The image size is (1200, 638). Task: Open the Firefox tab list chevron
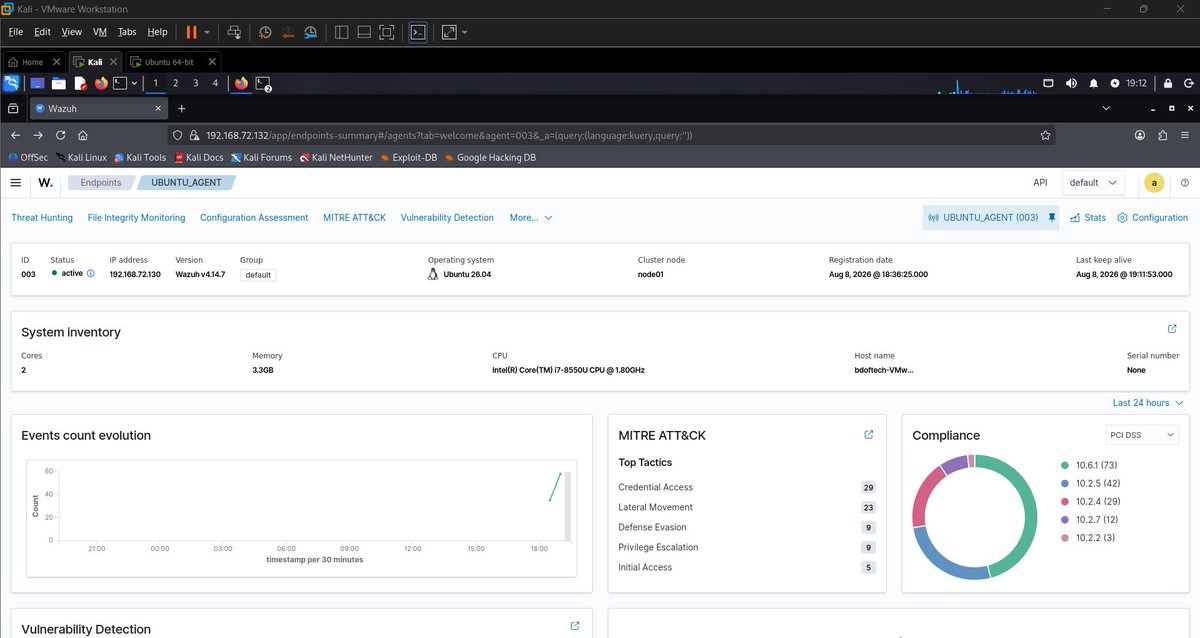[x=1106, y=108]
